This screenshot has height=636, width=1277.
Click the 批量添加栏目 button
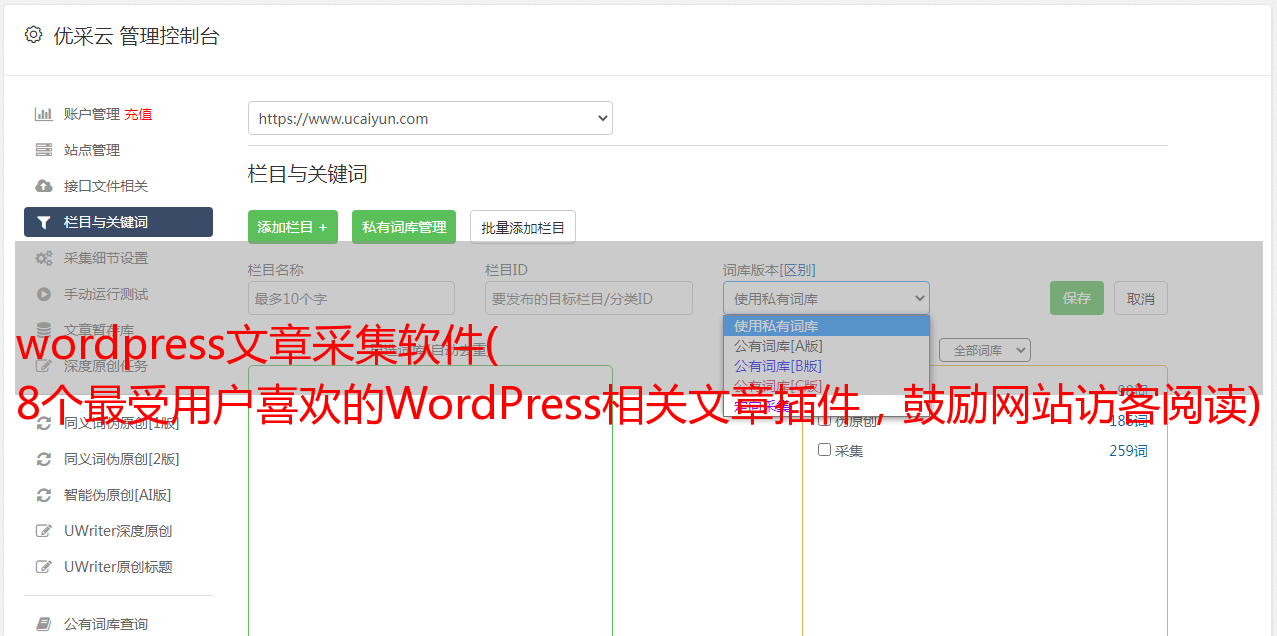tap(523, 227)
